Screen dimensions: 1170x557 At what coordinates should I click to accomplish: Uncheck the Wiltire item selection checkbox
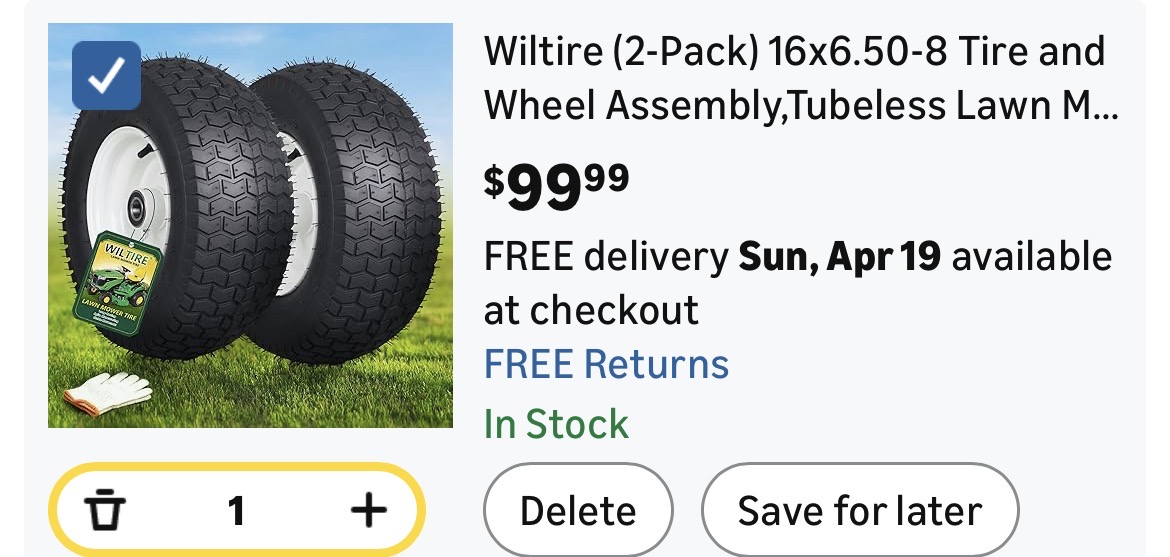tap(107, 75)
